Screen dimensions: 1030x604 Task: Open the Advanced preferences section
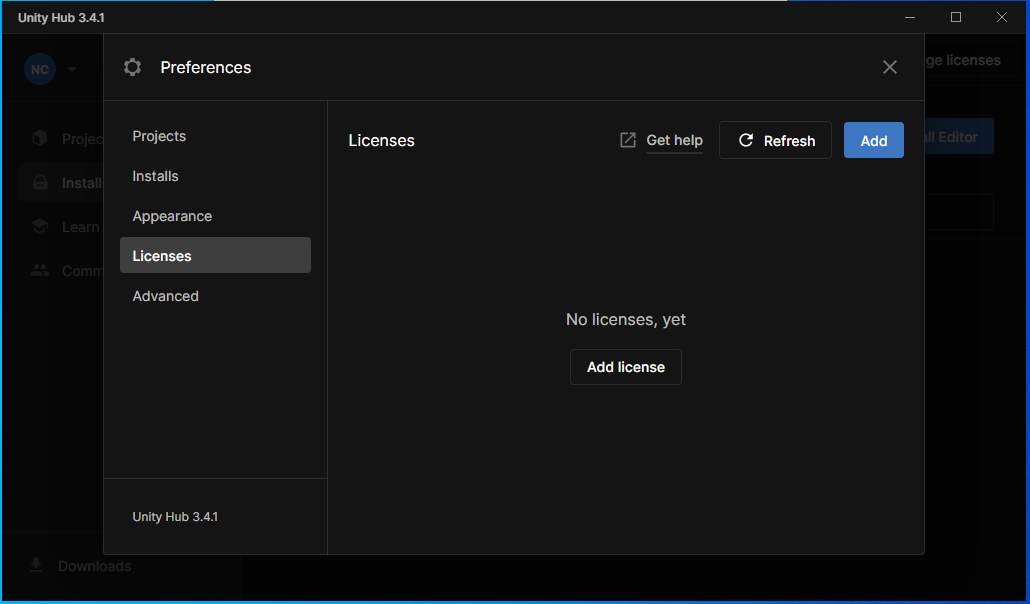(x=215, y=296)
